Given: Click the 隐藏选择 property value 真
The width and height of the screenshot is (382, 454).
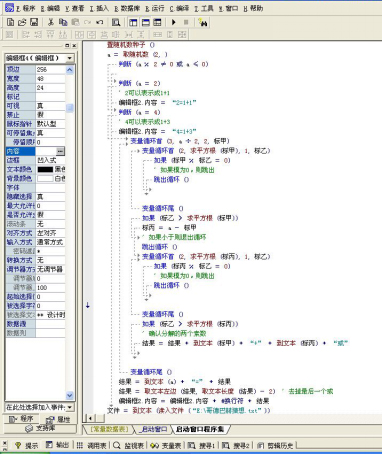Looking at the screenshot, I should 50,197.
